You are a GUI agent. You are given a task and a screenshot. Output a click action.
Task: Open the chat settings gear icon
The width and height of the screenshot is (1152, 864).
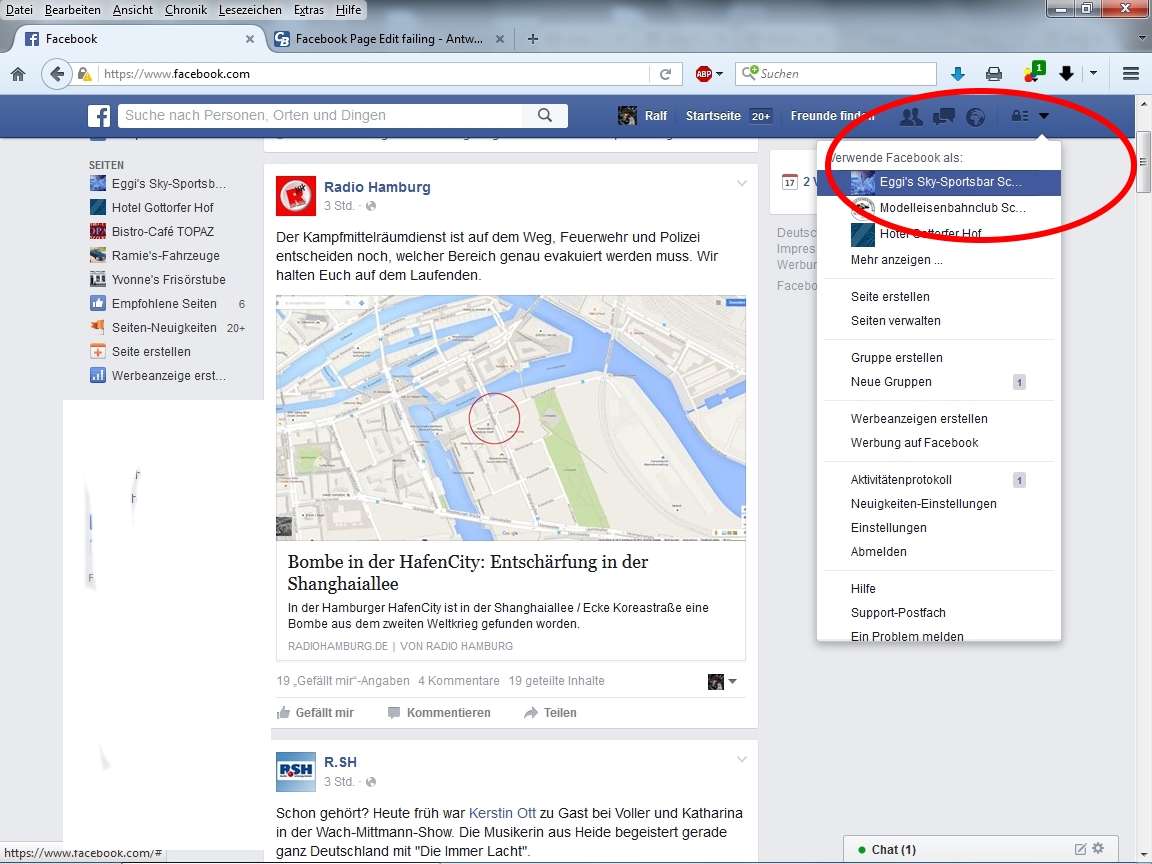[1098, 849]
